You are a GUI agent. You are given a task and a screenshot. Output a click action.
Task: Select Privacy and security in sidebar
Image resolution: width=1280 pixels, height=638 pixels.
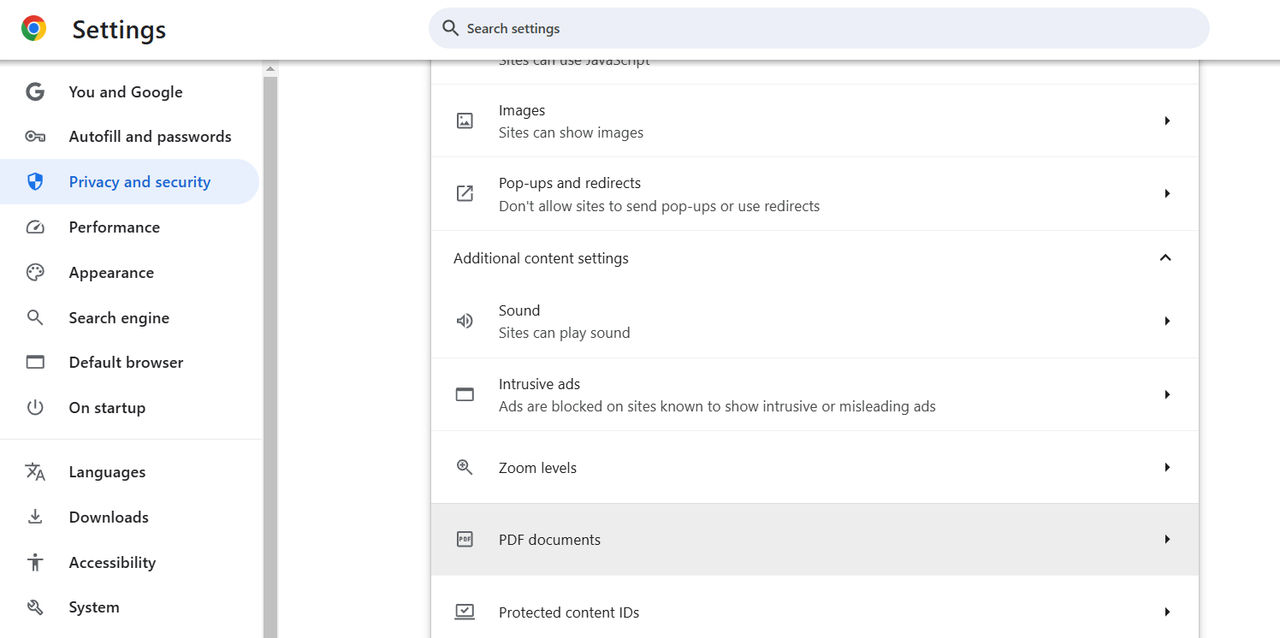coord(129,182)
